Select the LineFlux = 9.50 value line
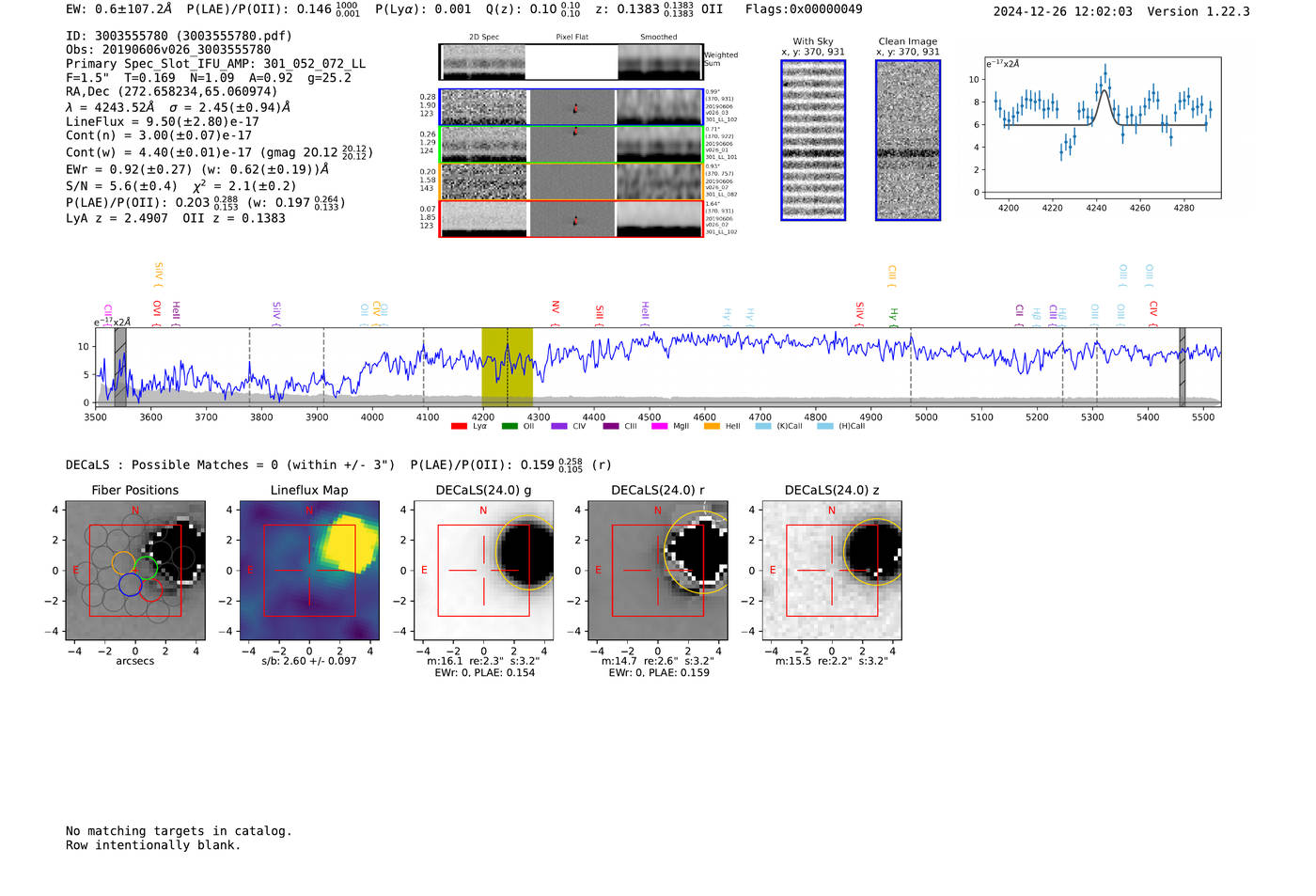This screenshot has height=896, width=1316. 163,121
